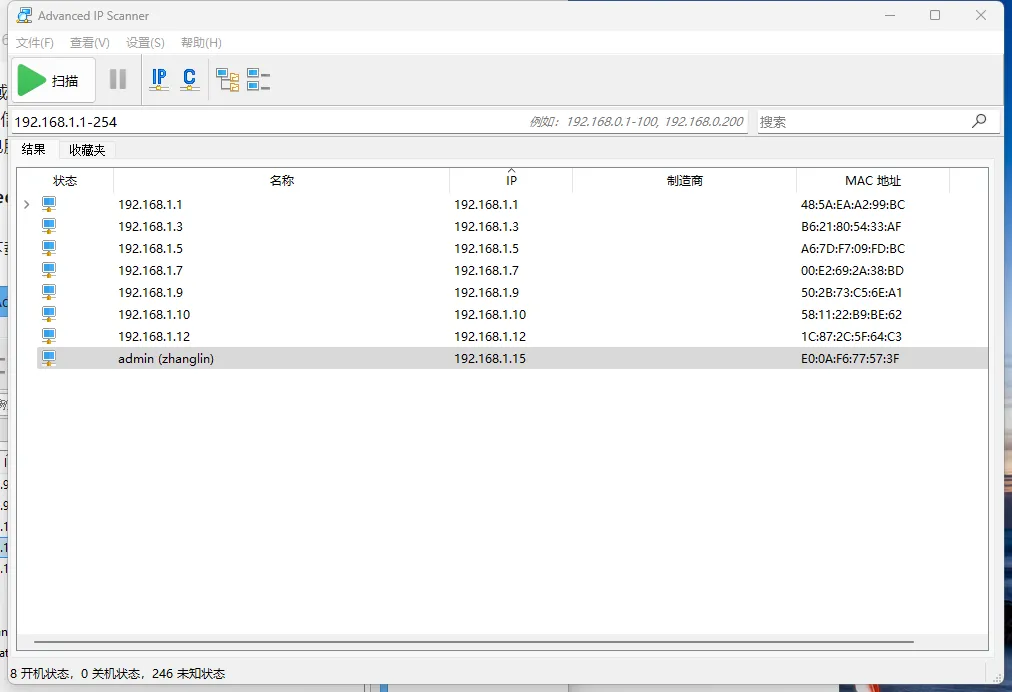Image resolution: width=1012 pixels, height=692 pixels.
Task: Select the device named admin (zhanglin)
Action: [166, 359]
